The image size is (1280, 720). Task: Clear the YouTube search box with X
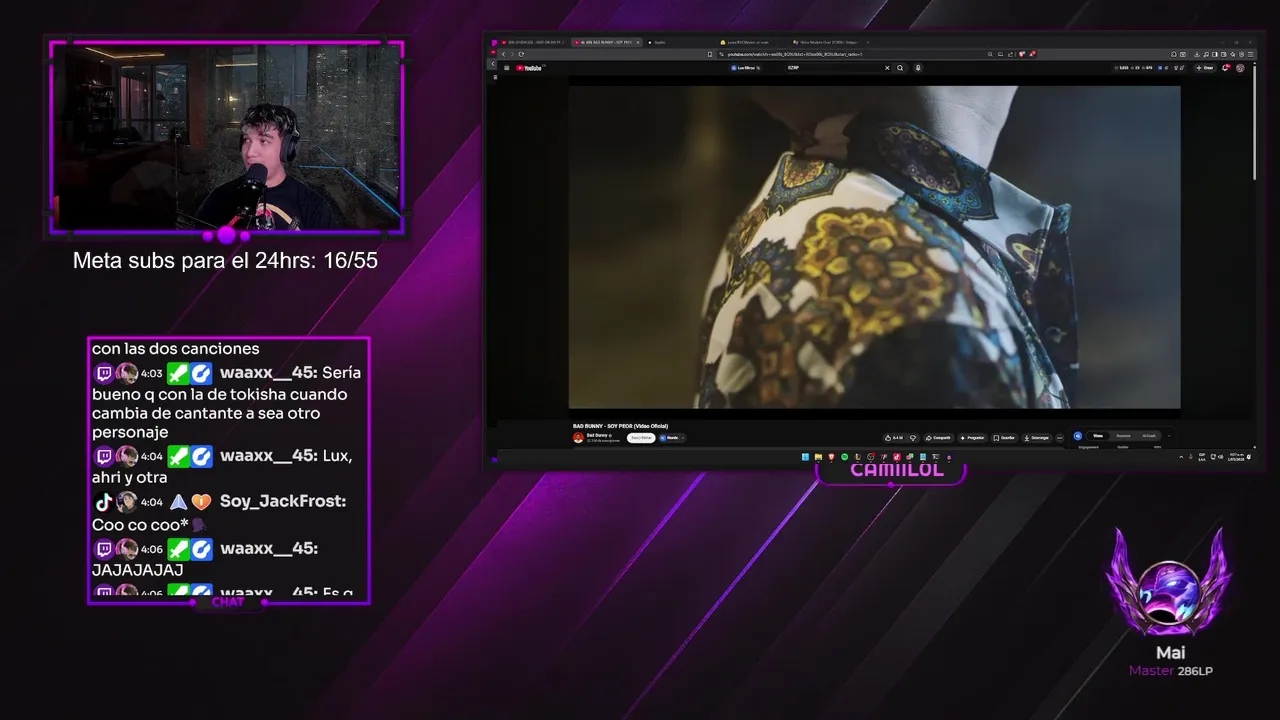click(x=887, y=68)
